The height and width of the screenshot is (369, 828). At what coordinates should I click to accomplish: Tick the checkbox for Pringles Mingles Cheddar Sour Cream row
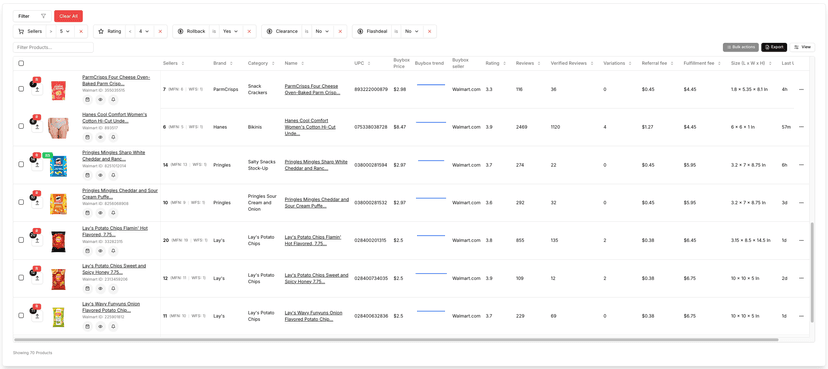pos(21,202)
